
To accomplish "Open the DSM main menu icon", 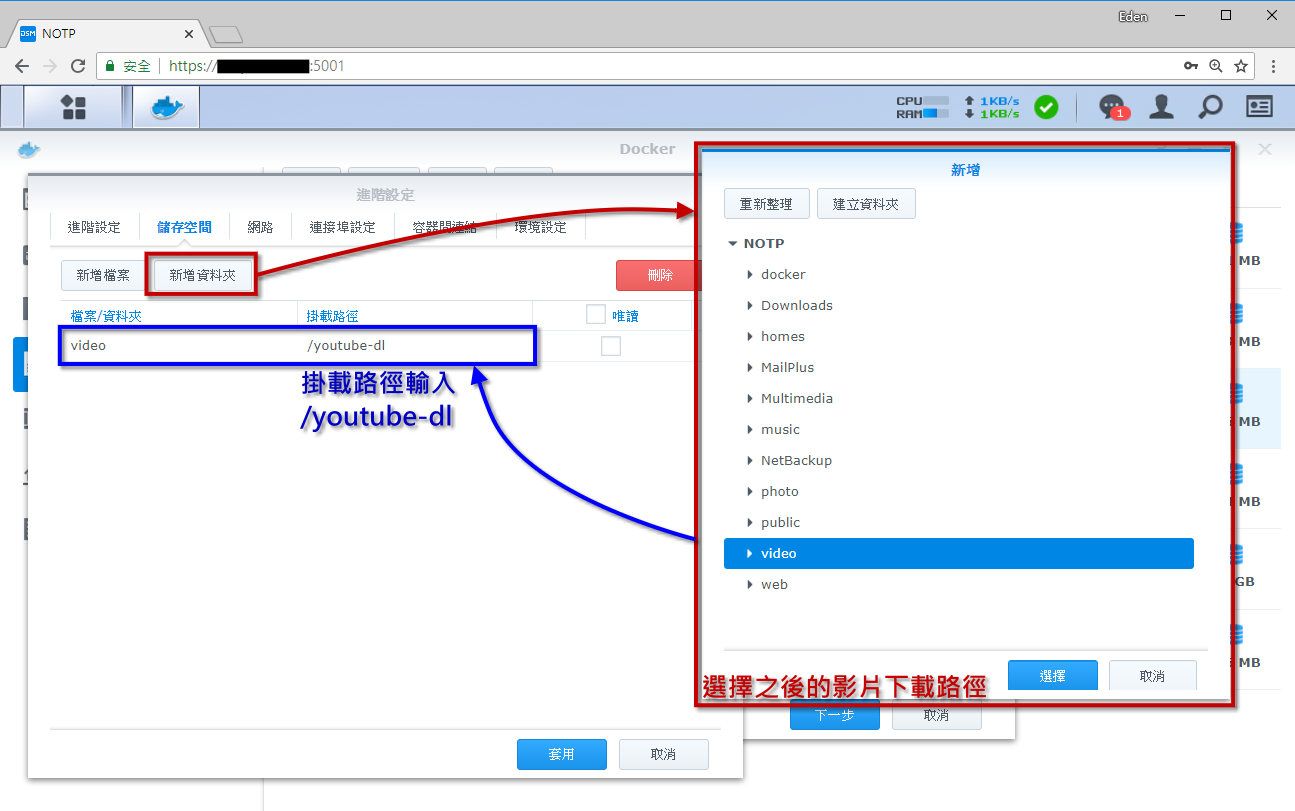I will (x=74, y=107).
